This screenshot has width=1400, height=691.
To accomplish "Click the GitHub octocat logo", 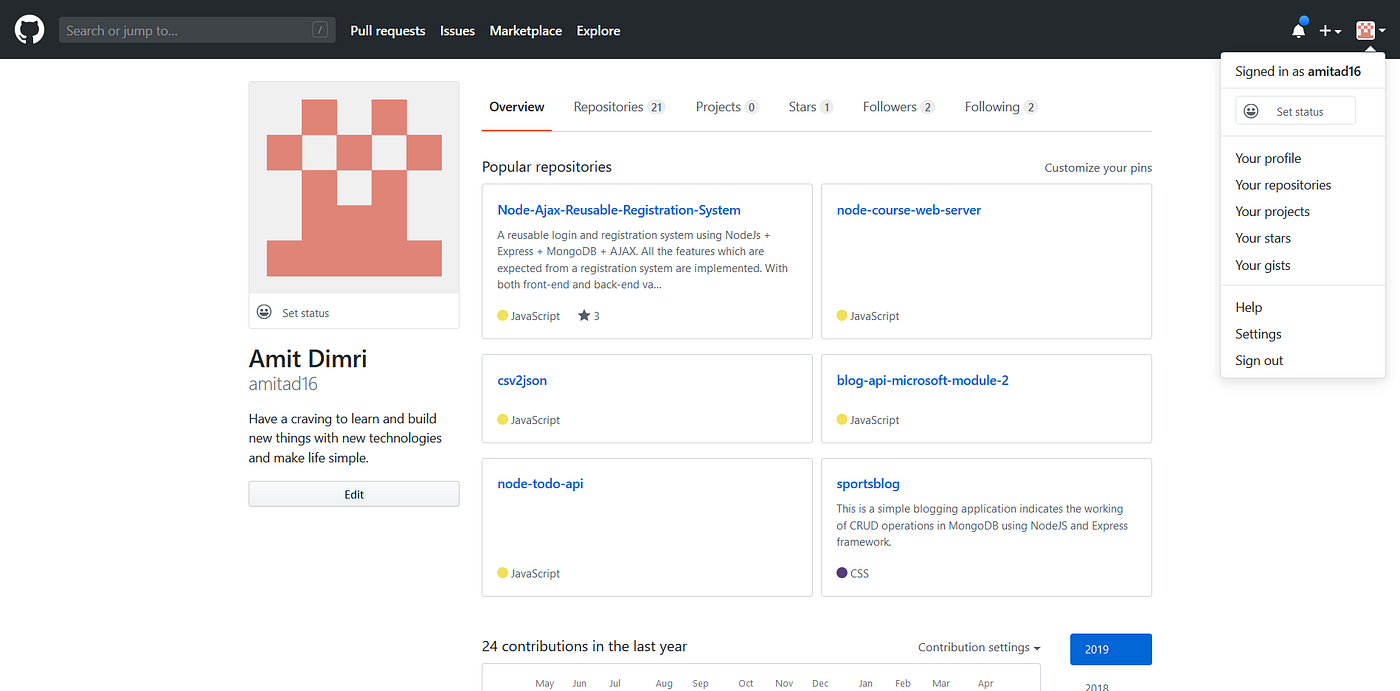I will 29,29.
